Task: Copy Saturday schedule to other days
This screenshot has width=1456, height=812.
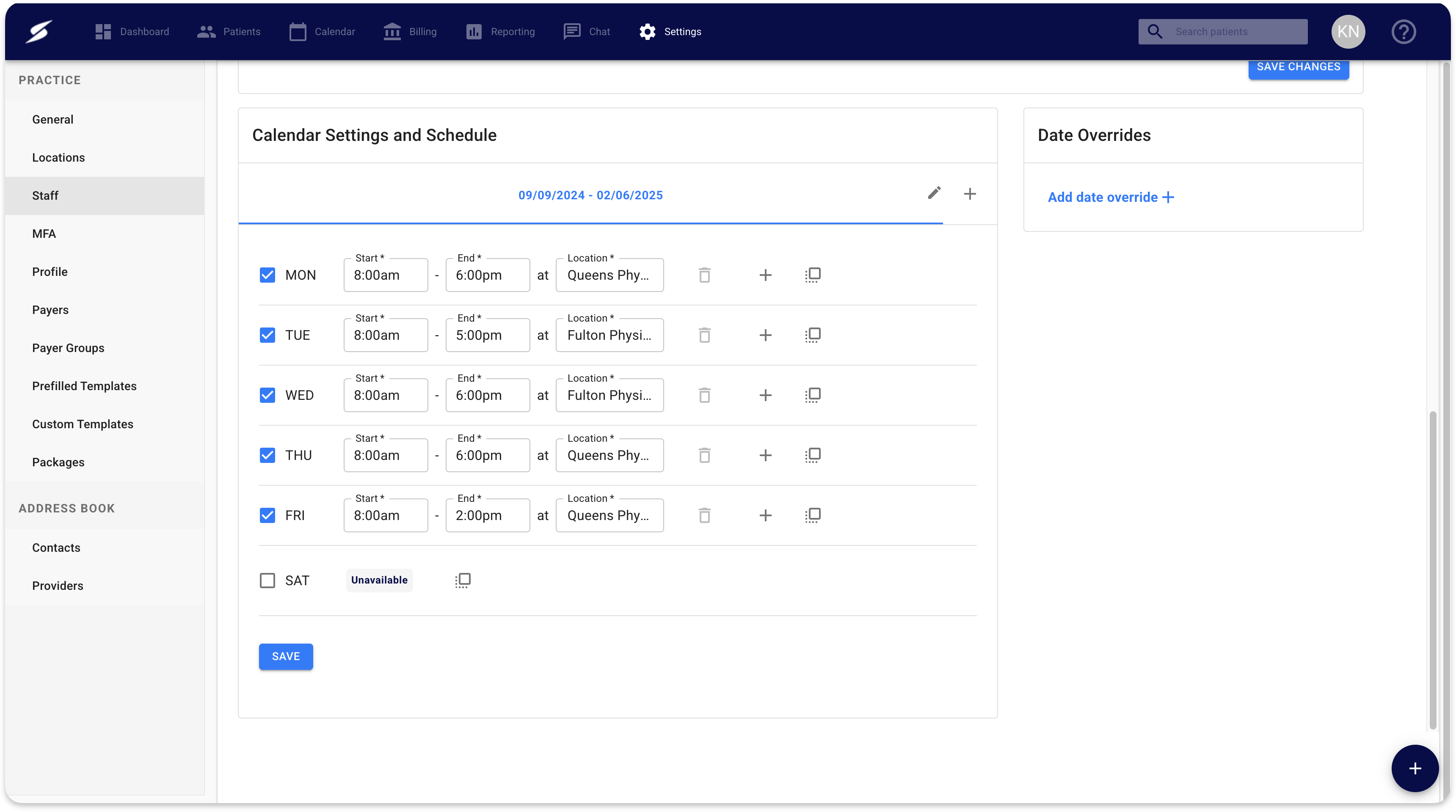Action: [x=462, y=580]
